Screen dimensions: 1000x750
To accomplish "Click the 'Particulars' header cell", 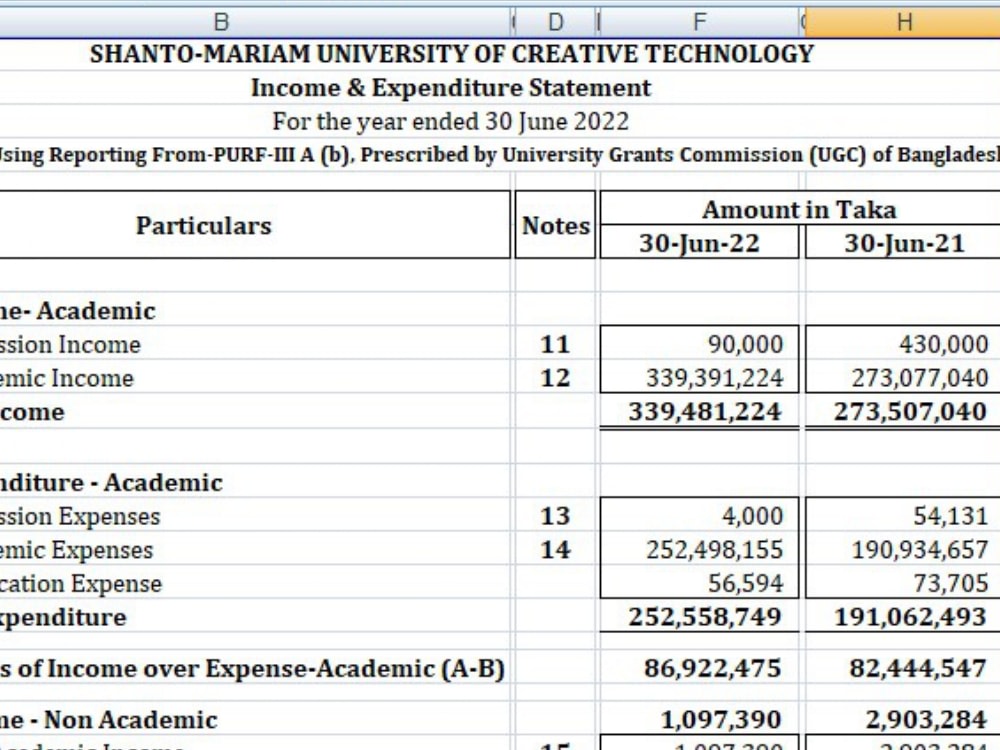I will (x=255, y=225).
